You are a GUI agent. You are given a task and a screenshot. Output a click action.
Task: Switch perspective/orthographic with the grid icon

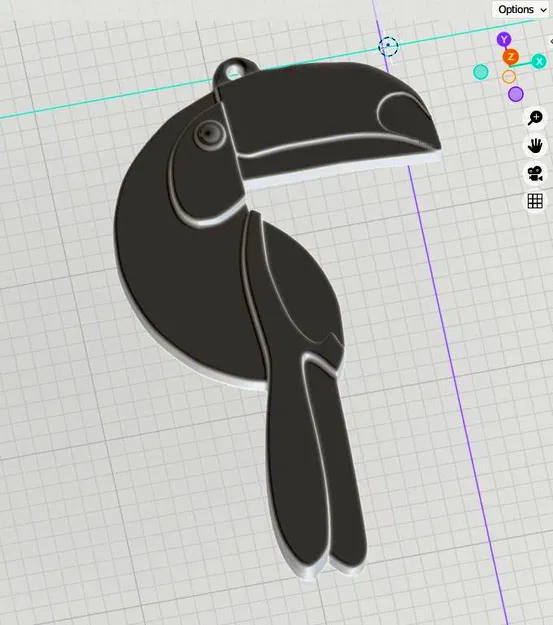(x=535, y=201)
